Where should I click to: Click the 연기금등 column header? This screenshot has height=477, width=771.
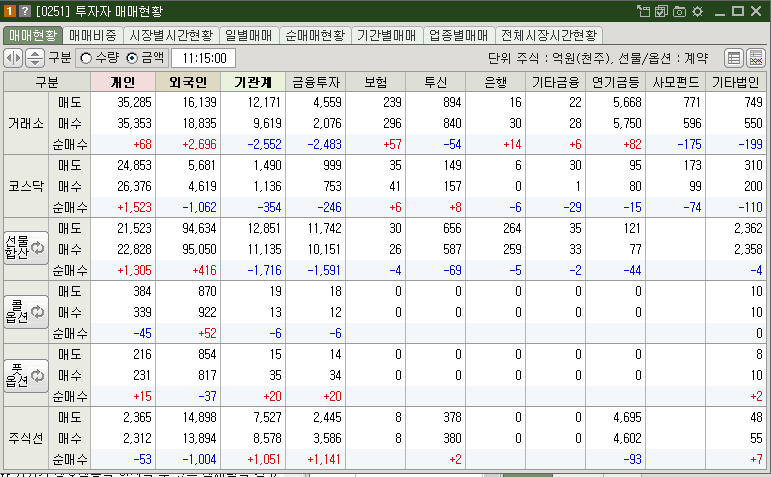[616, 82]
